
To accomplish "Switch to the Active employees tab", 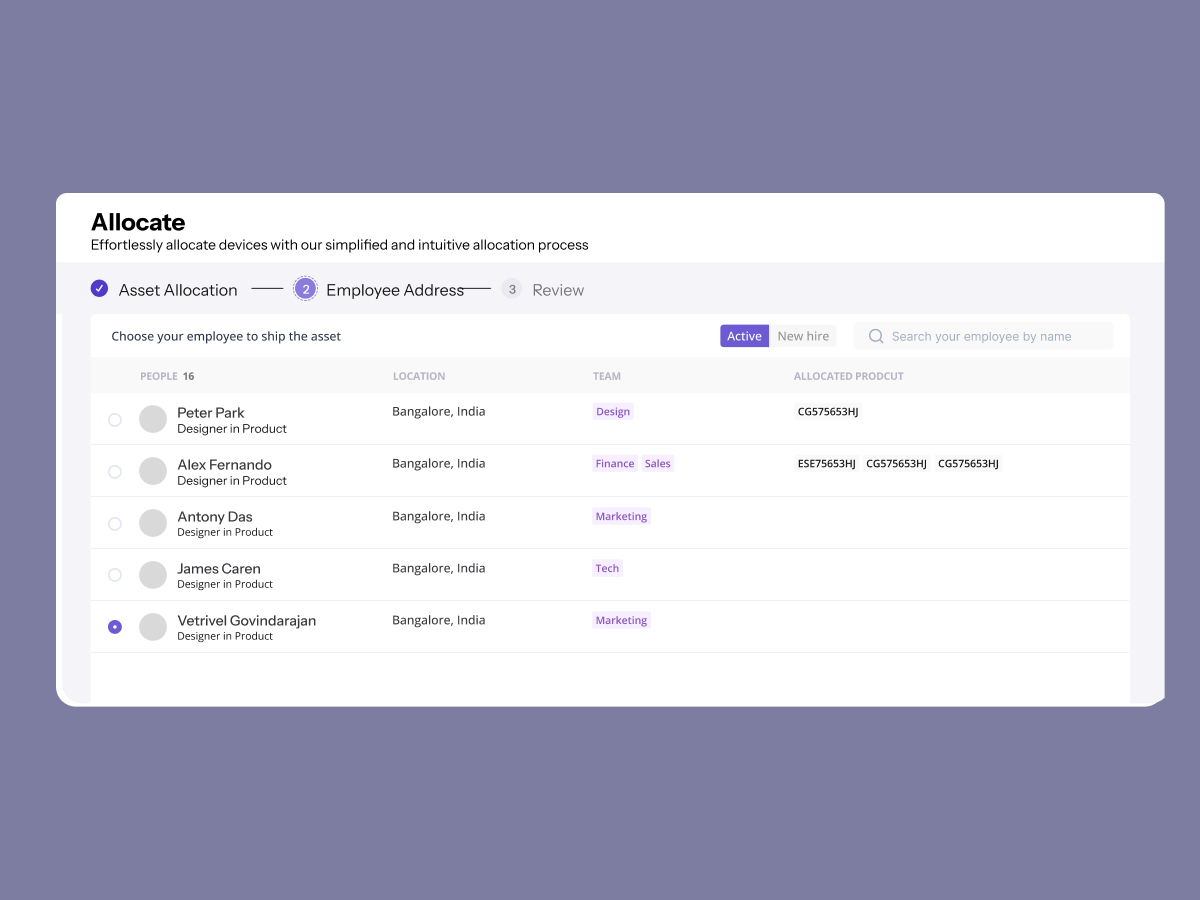I will point(744,337).
